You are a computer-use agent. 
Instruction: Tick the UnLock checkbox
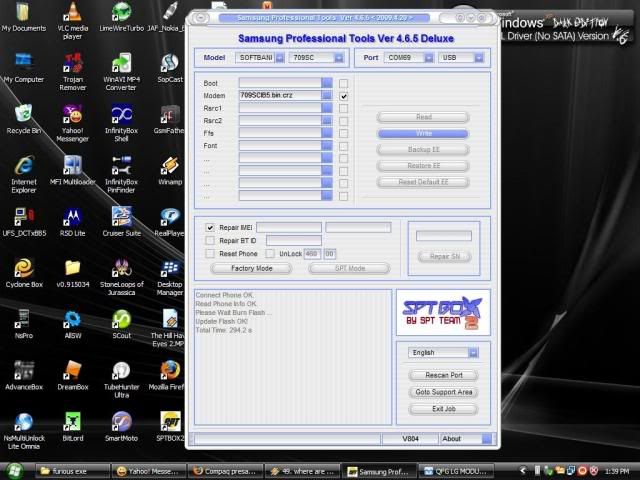[x=270, y=253]
